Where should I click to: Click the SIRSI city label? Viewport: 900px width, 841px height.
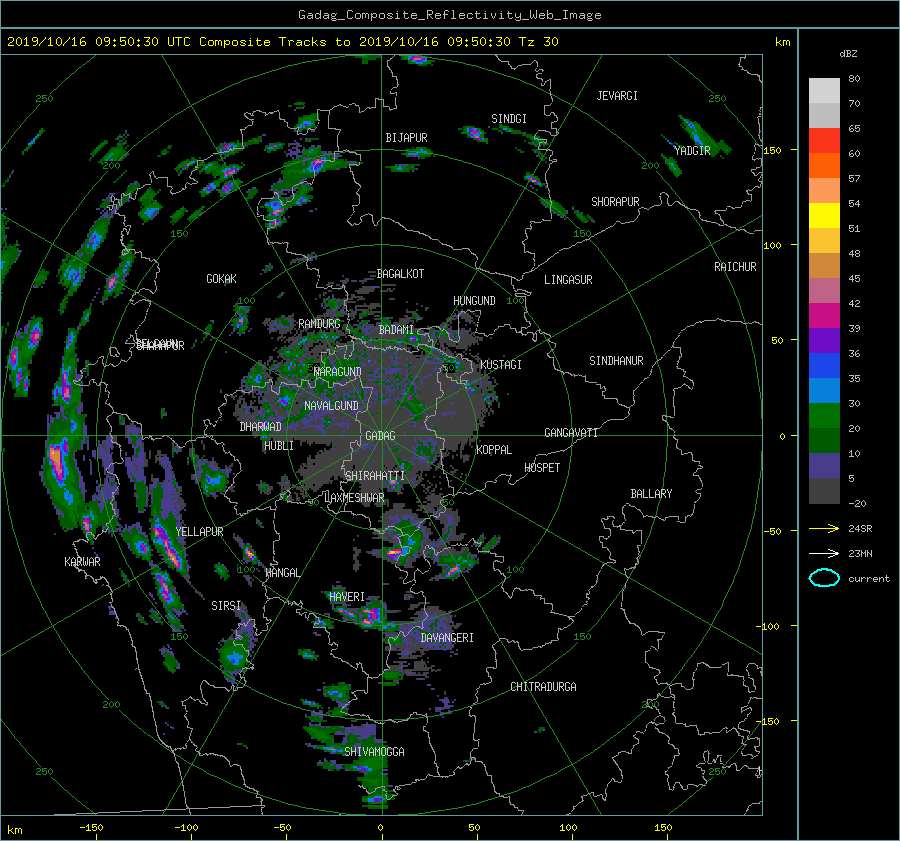click(226, 606)
